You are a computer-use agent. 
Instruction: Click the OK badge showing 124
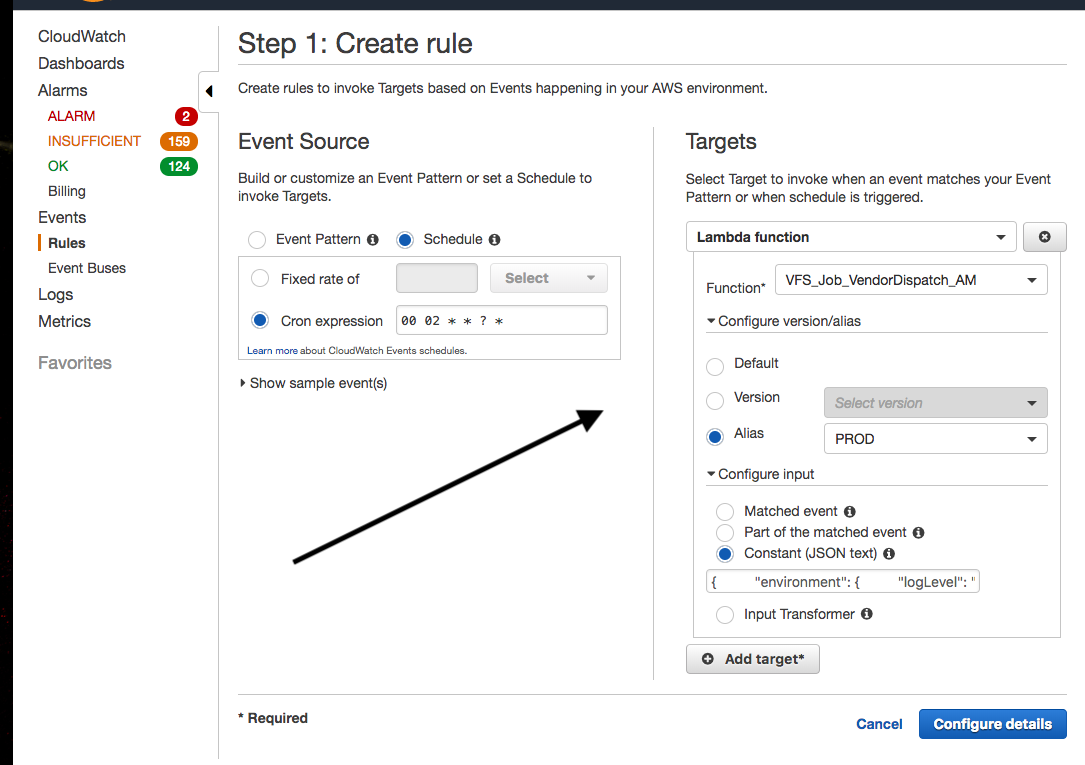click(179, 166)
